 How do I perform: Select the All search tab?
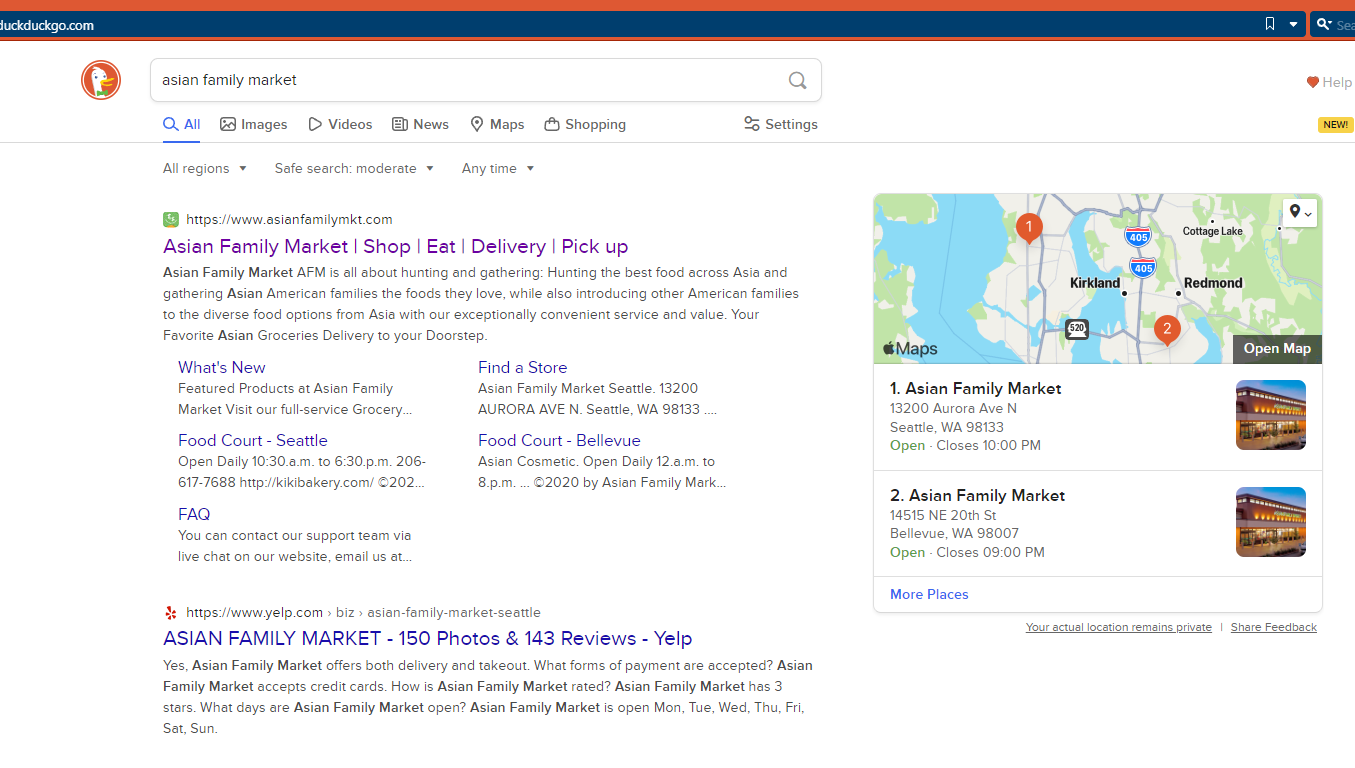[x=182, y=124]
